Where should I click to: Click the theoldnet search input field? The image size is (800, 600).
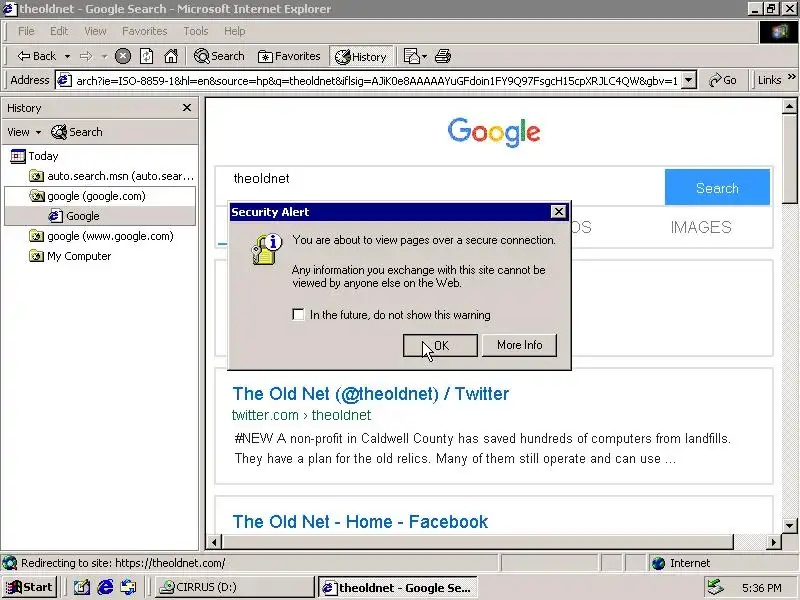(x=441, y=187)
